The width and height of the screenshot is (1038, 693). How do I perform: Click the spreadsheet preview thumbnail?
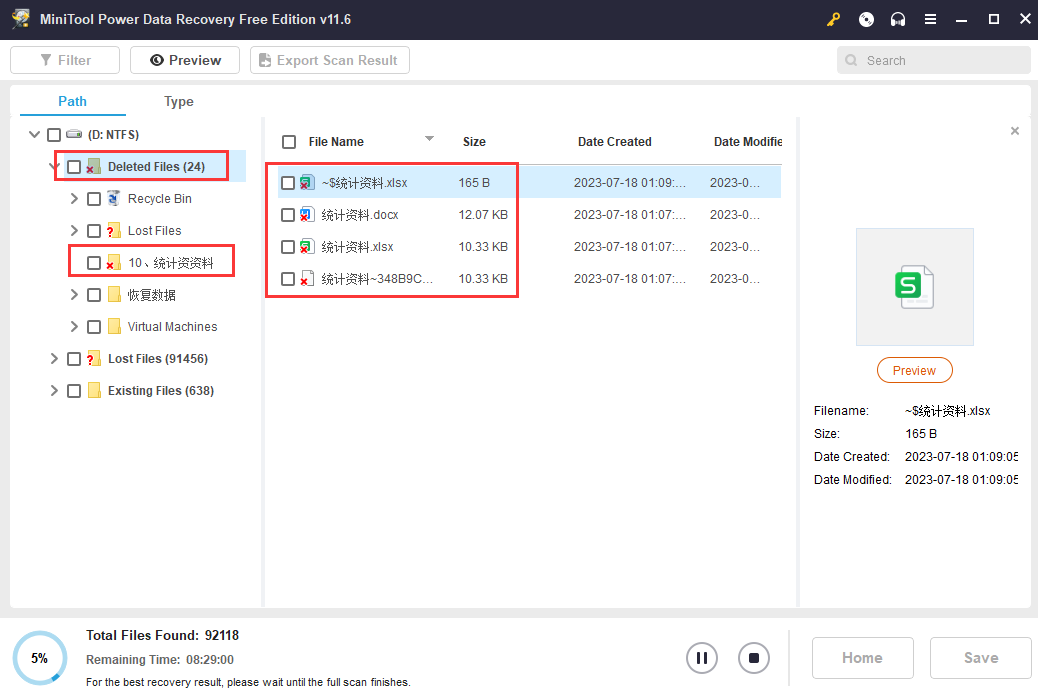point(914,287)
